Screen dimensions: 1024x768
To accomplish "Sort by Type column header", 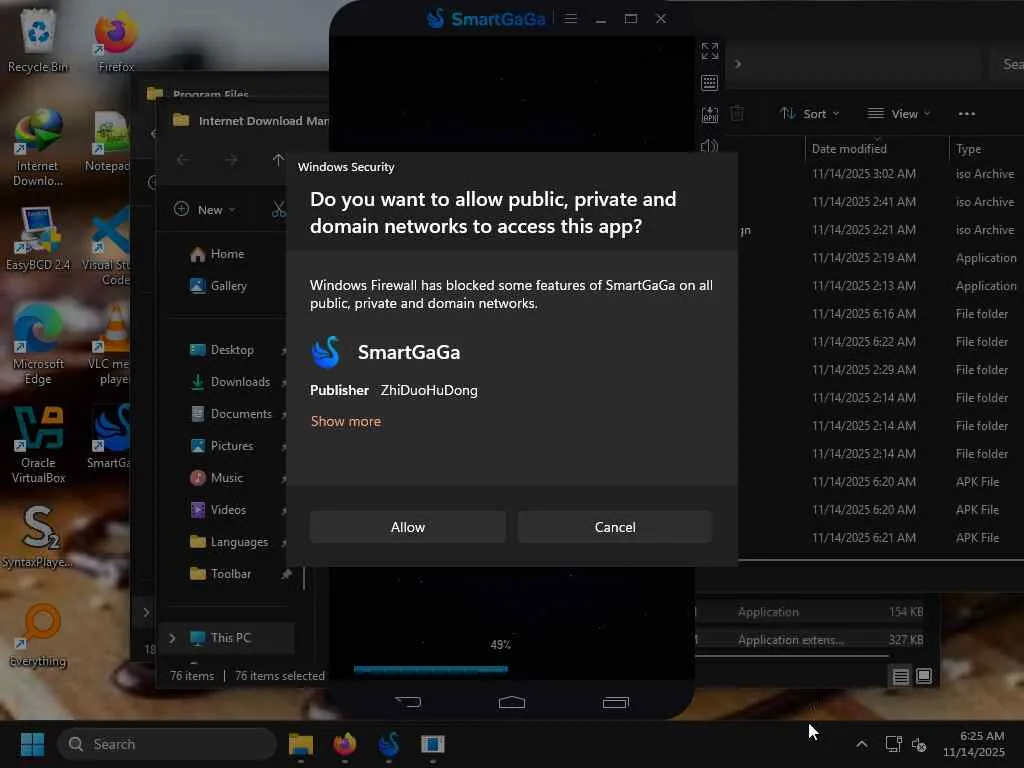I will (x=968, y=149).
